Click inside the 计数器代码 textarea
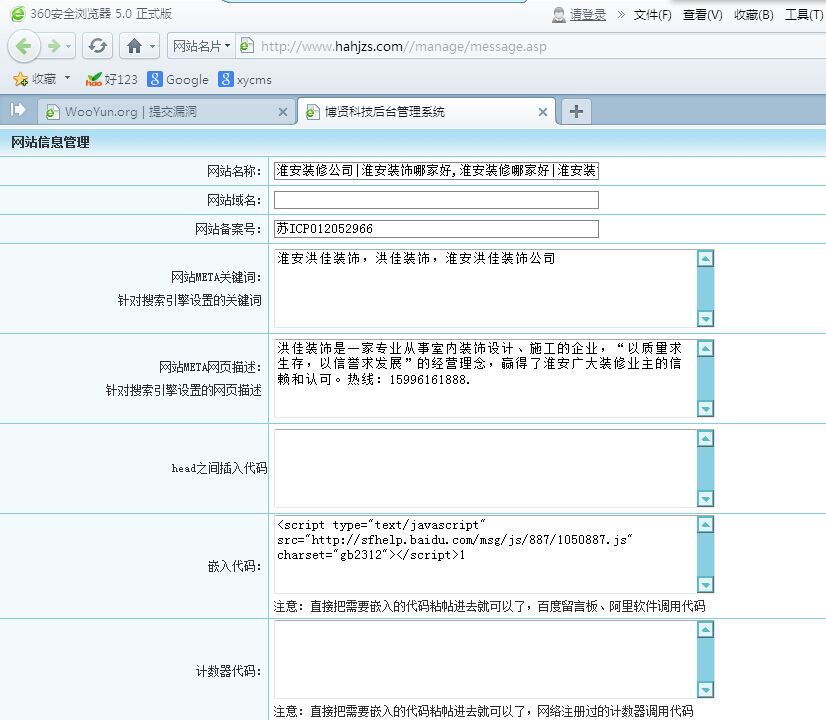Image resolution: width=826 pixels, height=720 pixels. coord(486,660)
